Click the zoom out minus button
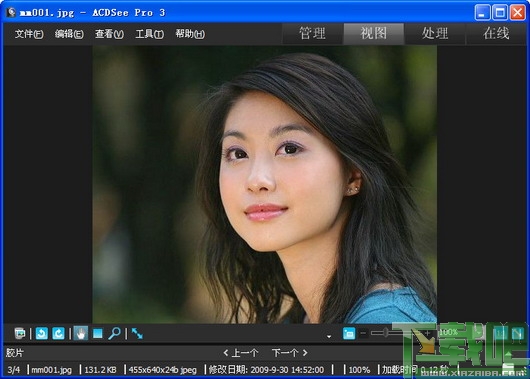 (x=363, y=334)
